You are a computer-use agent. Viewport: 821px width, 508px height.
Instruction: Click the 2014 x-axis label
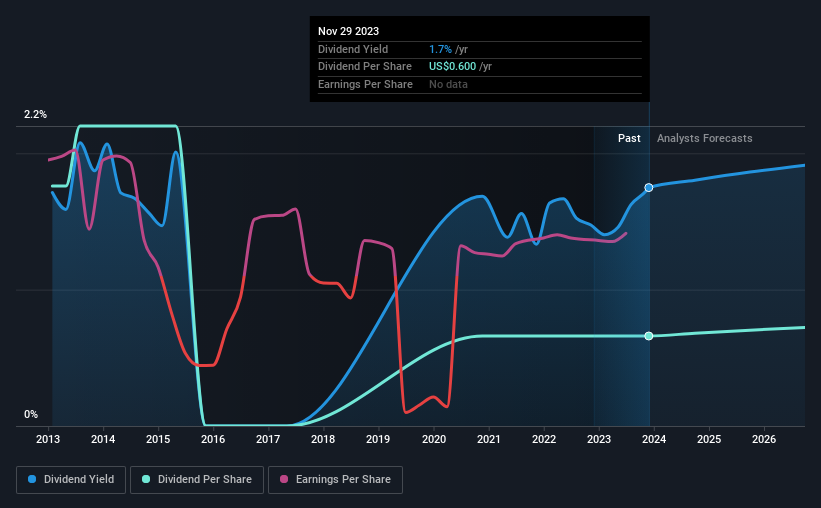point(103,439)
